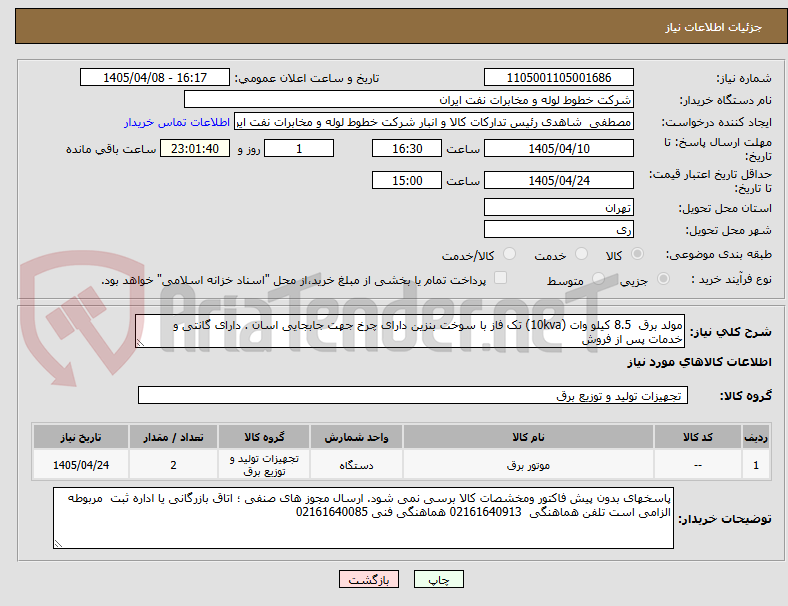Click the requester field مصطفی شاهدی

[x=434, y=122]
